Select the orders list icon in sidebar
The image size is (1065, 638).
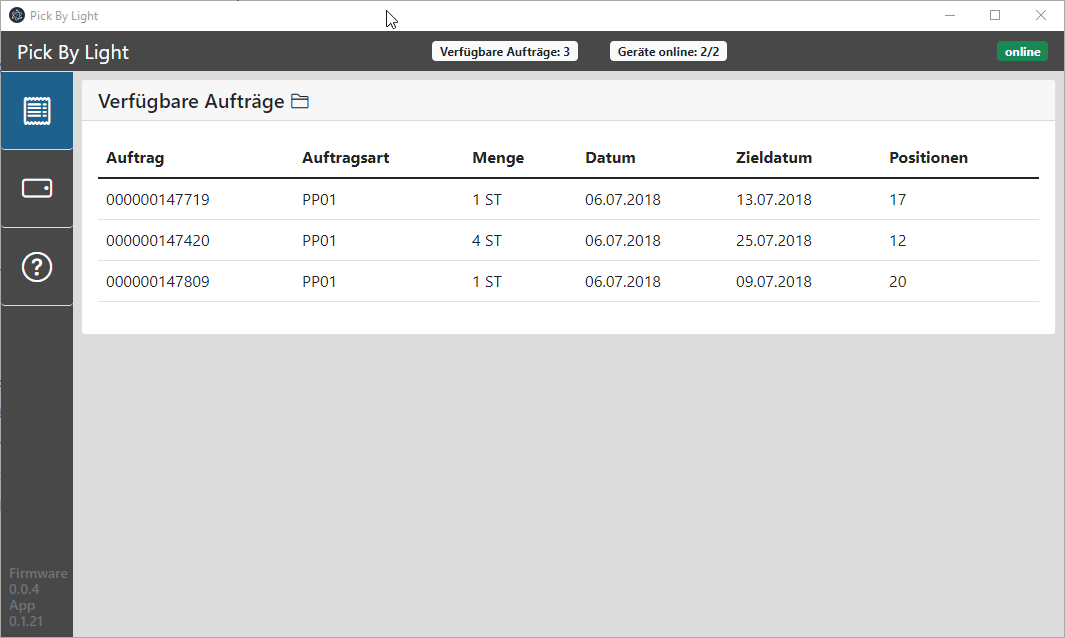point(36,111)
